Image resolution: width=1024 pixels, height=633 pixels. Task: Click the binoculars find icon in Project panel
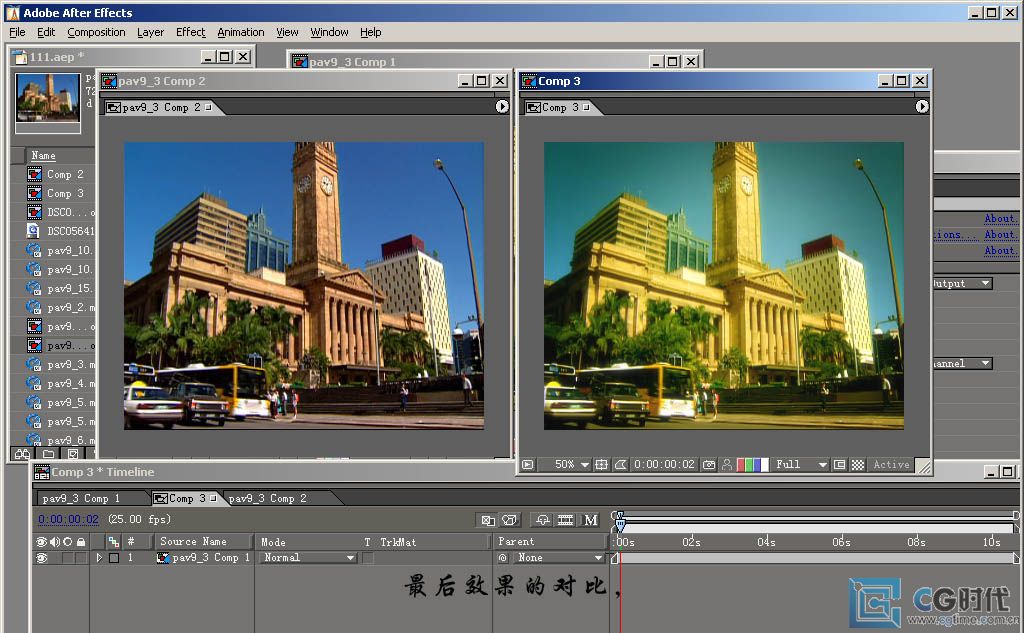click(22, 453)
